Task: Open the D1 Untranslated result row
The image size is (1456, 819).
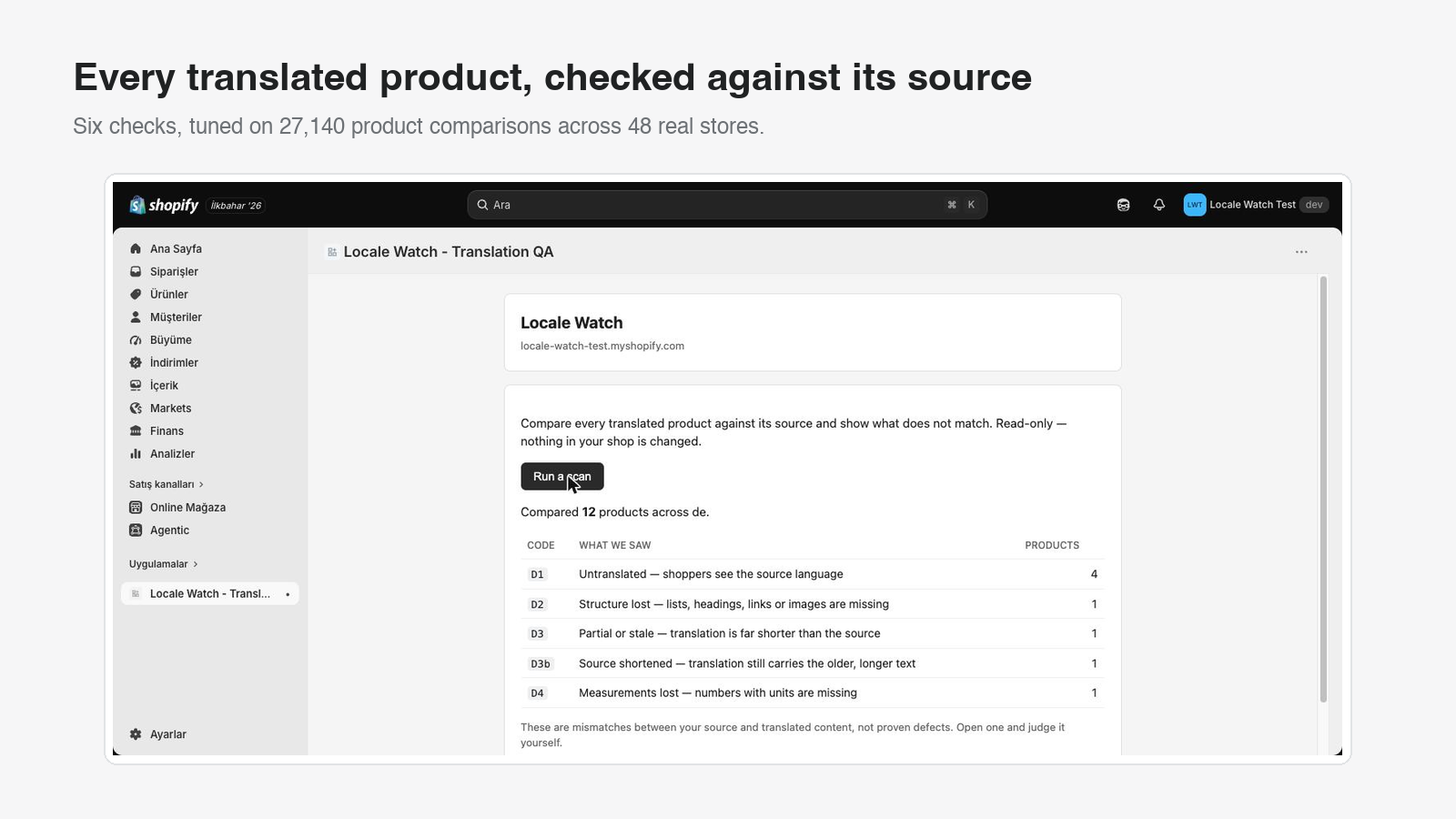Action: 812,574
